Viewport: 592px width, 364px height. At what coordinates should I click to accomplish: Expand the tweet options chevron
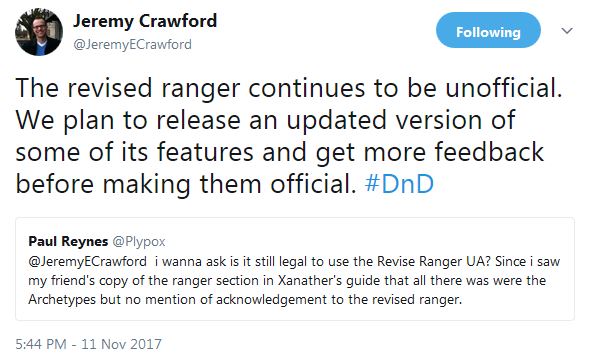pyautogui.click(x=567, y=31)
